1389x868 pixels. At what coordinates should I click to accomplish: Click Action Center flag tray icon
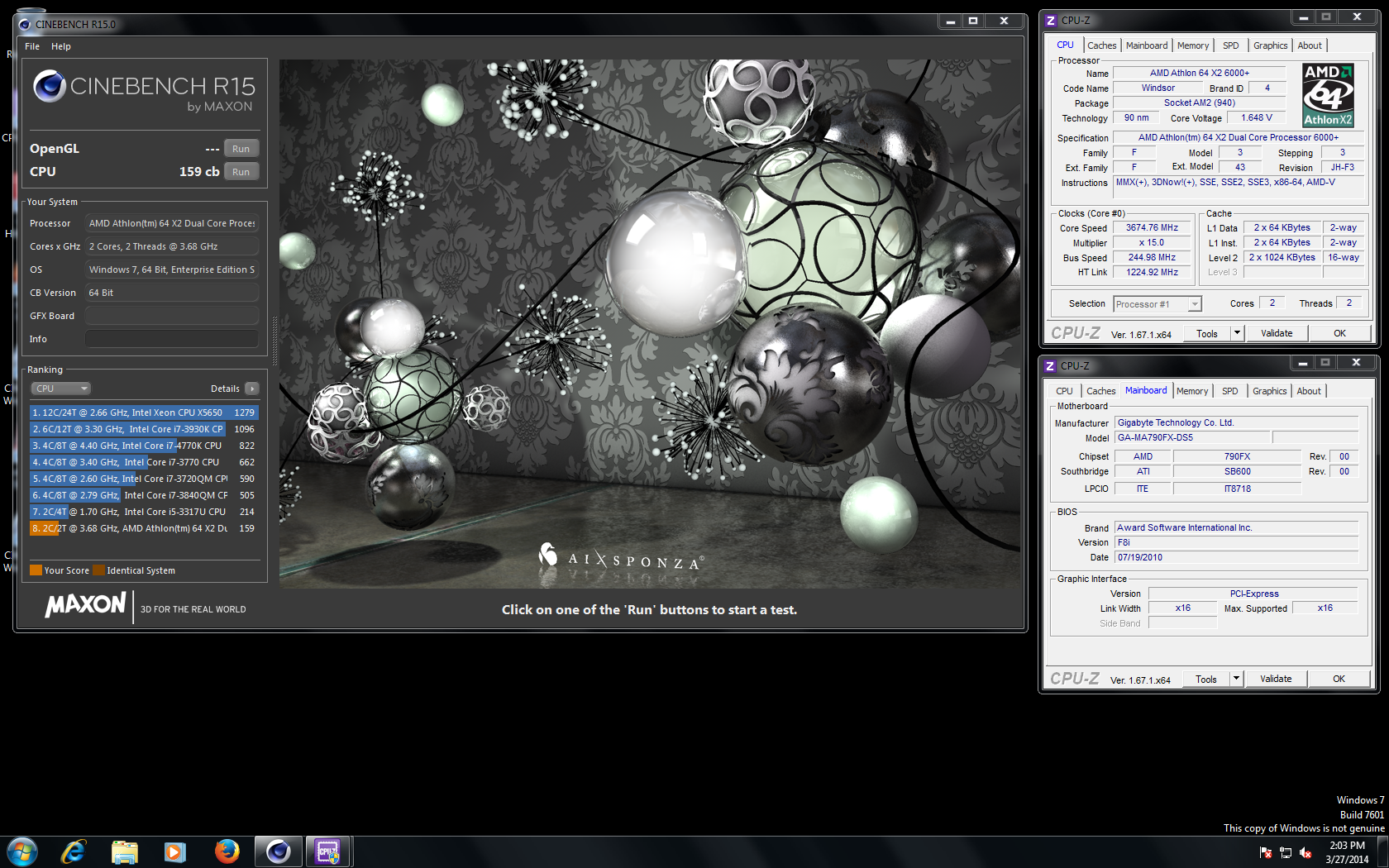(x=1266, y=852)
